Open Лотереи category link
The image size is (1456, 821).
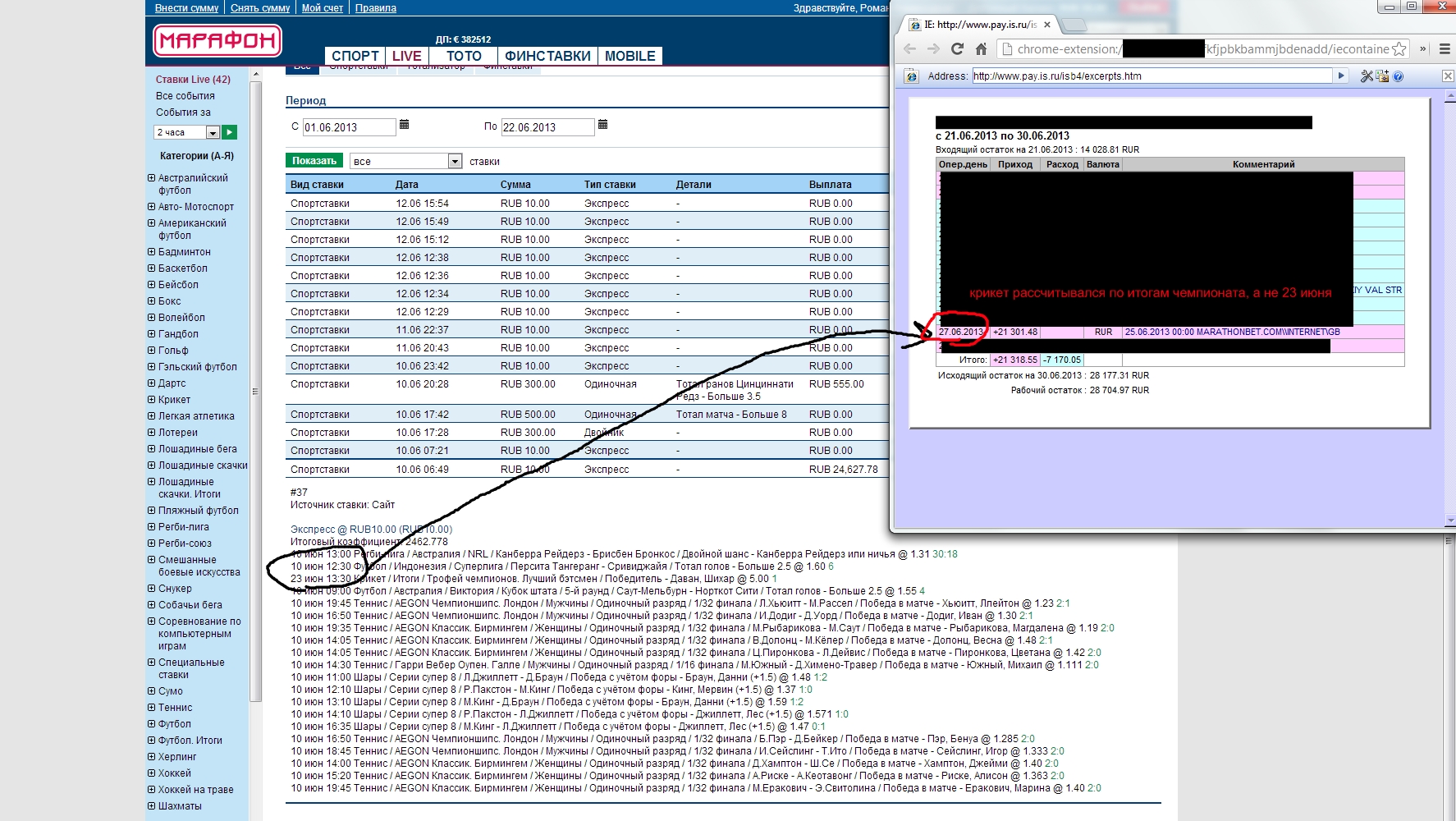(x=178, y=433)
